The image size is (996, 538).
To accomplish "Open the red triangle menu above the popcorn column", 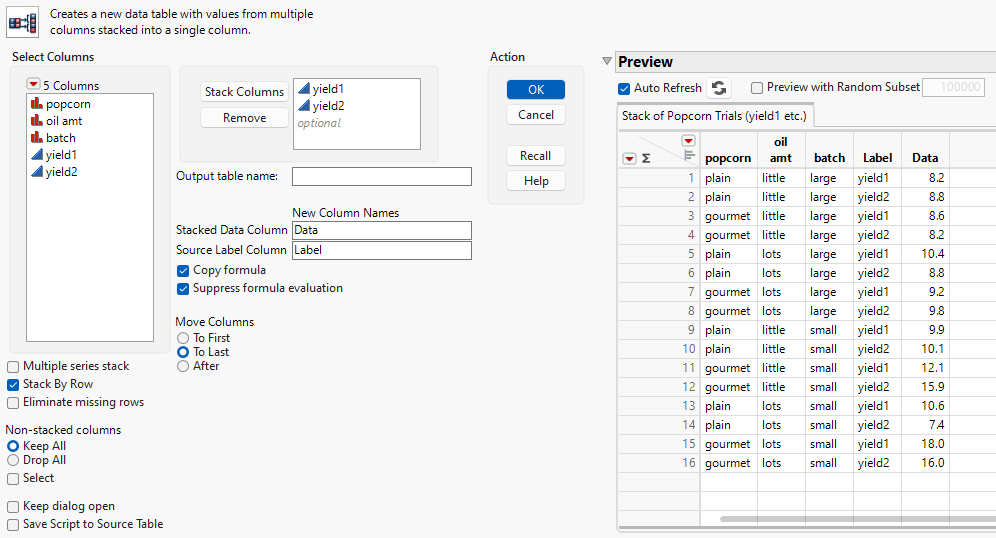I will point(688,142).
